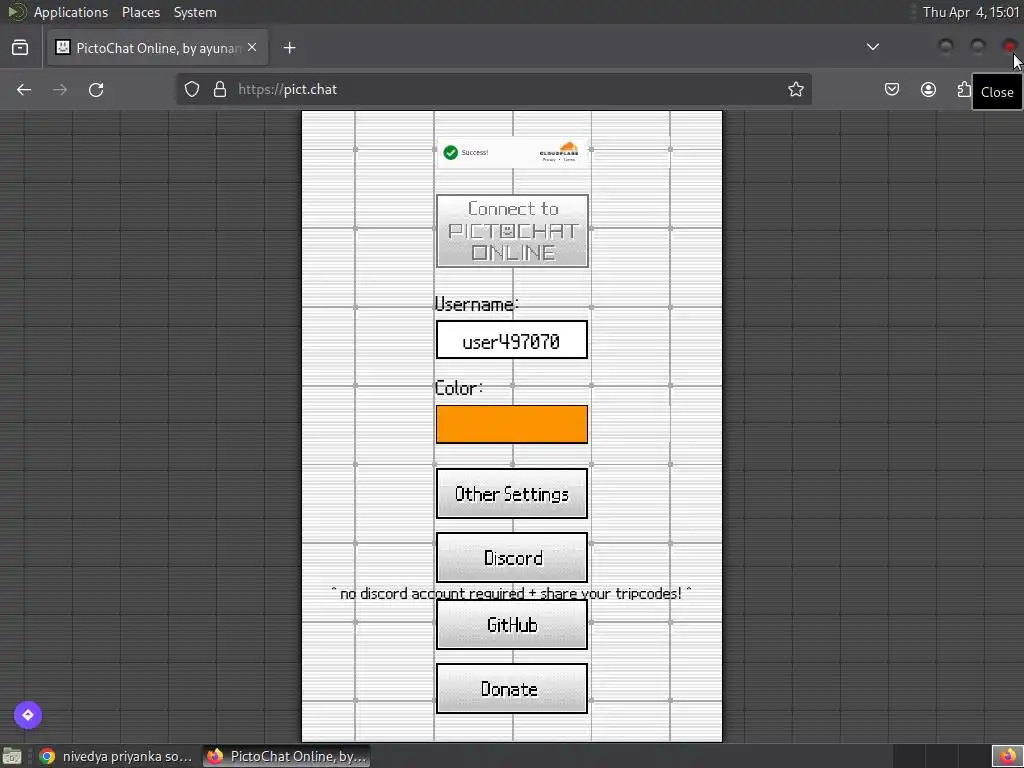Screen dimensions: 1024x768
Task: Open the Save to Pocket icon
Action: (891, 89)
